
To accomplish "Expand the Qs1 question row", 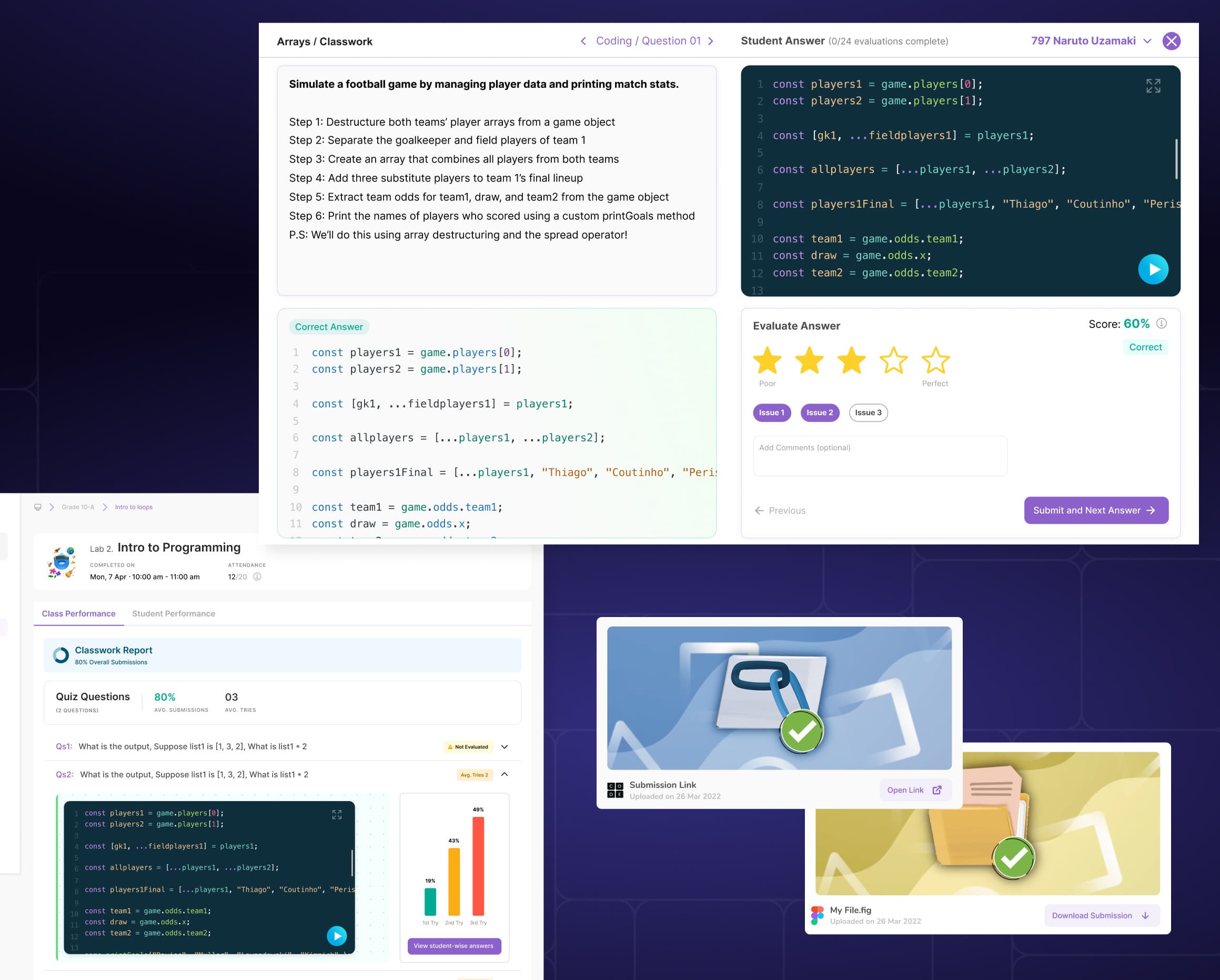I will (504, 747).
